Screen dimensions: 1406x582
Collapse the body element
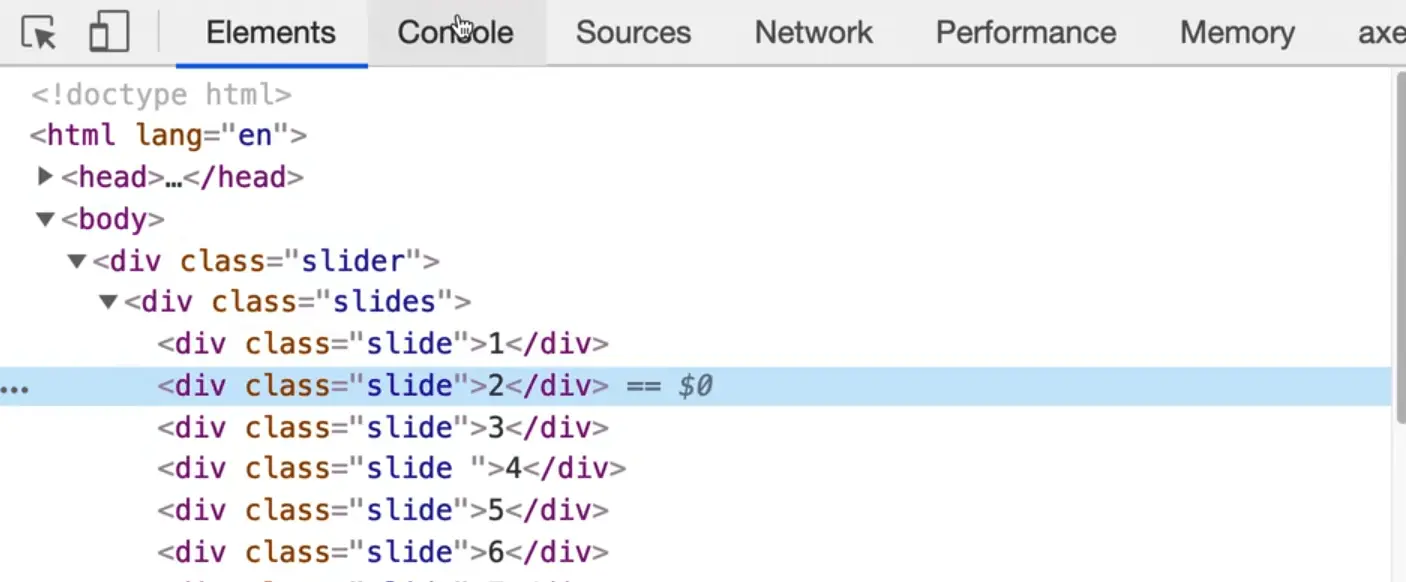(45, 219)
